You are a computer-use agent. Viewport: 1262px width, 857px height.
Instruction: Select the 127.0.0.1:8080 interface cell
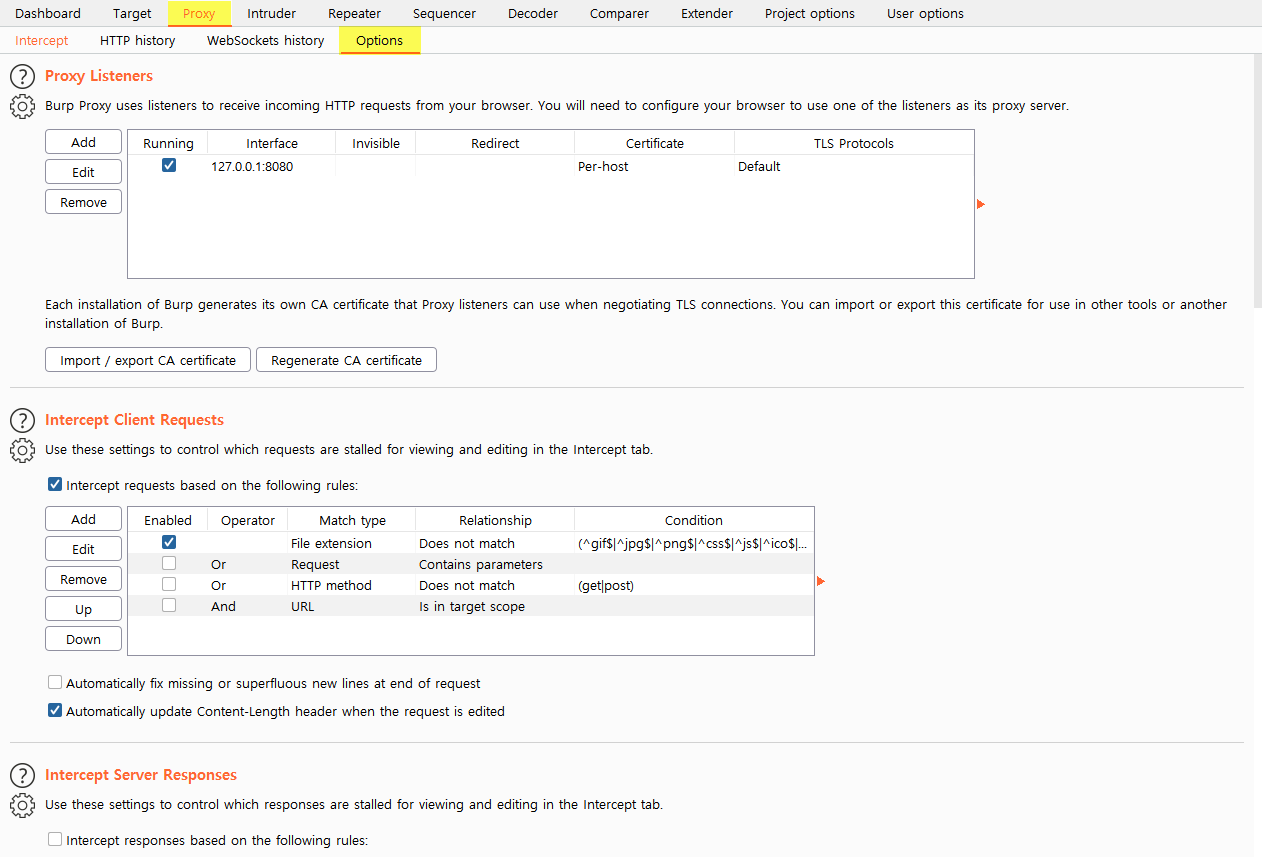[272, 166]
